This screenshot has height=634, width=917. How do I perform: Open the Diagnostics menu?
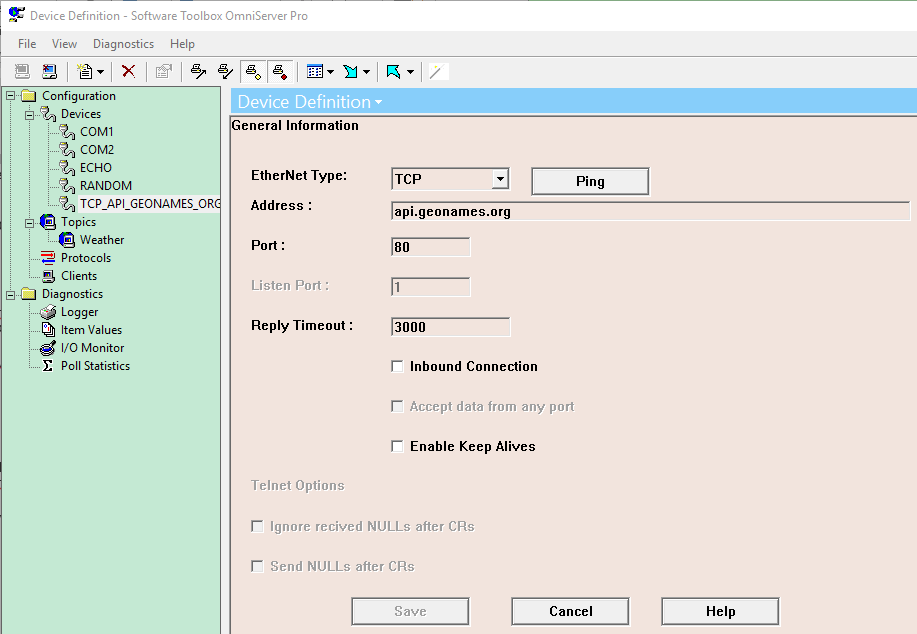coord(123,44)
